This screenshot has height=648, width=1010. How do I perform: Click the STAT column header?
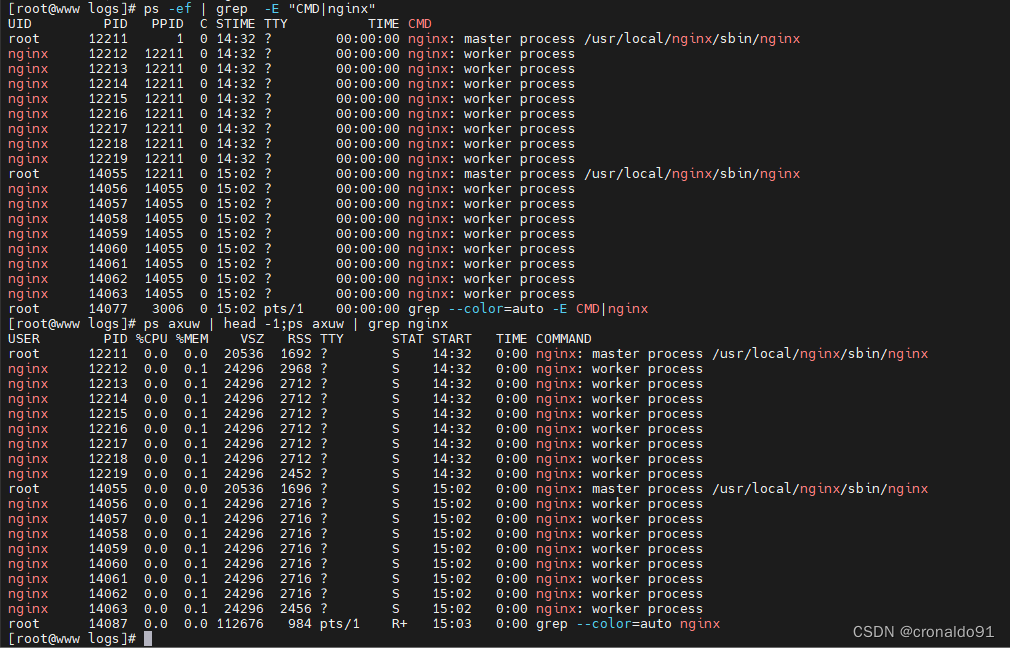coord(408,339)
